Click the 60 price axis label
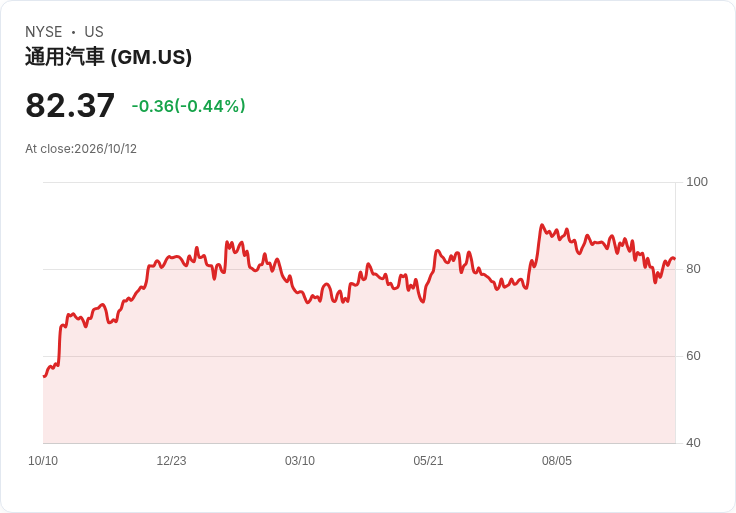Screen dimensions: 736x513 693,356
